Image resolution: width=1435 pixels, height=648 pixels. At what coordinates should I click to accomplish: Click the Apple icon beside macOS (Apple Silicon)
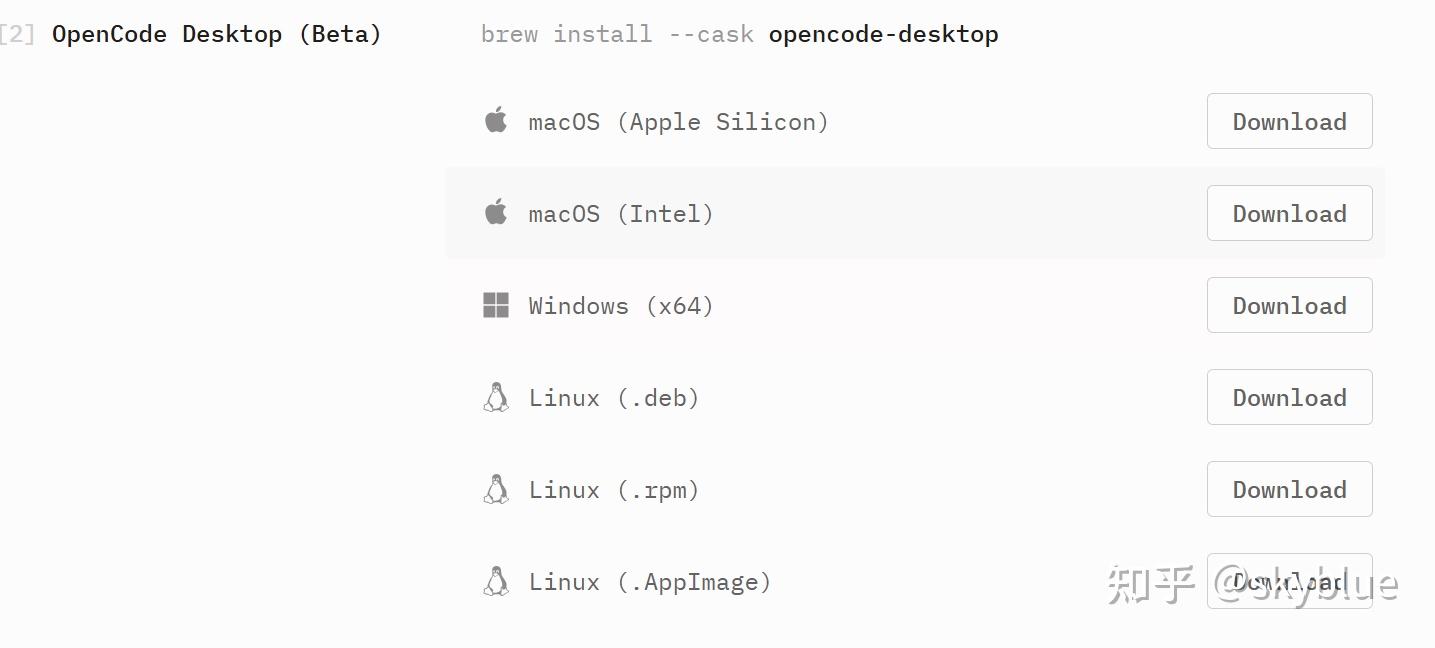496,121
